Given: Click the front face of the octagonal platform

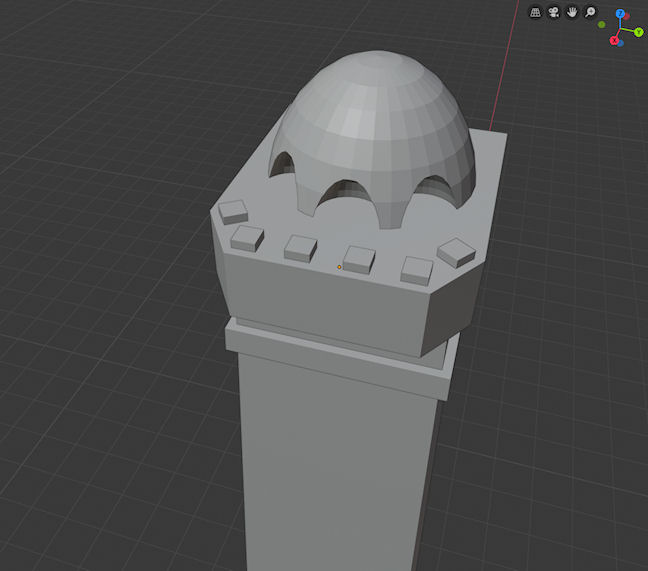Looking at the screenshot, I should [x=320, y=300].
